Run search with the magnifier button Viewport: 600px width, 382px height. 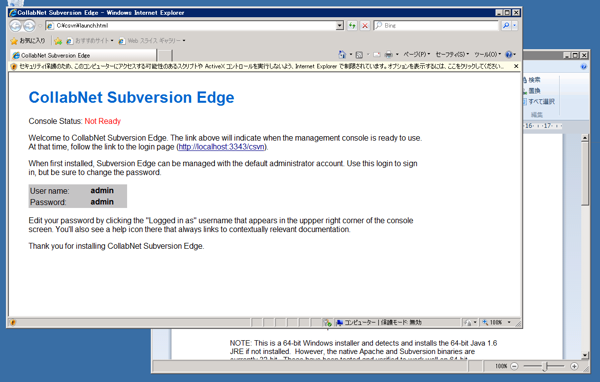[506, 25]
